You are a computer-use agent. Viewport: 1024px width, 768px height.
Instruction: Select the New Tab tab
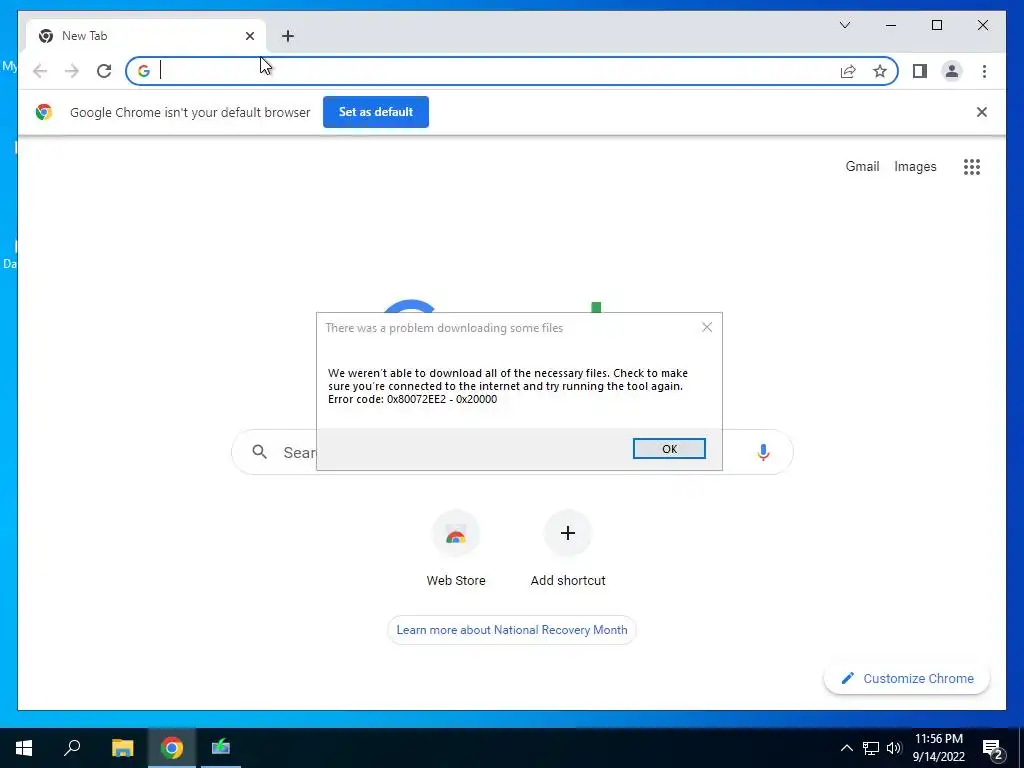pyautogui.click(x=145, y=36)
